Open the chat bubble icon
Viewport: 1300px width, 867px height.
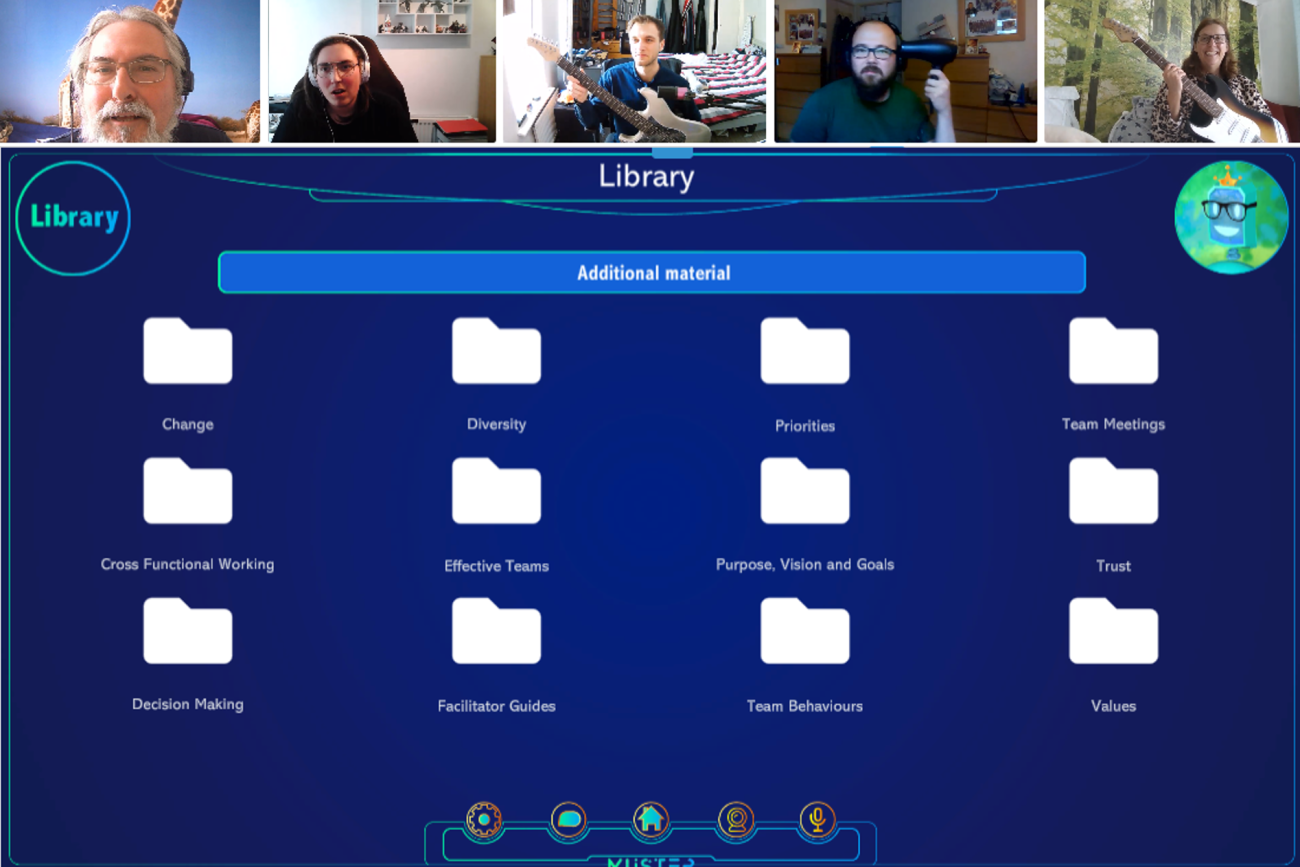click(x=568, y=820)
